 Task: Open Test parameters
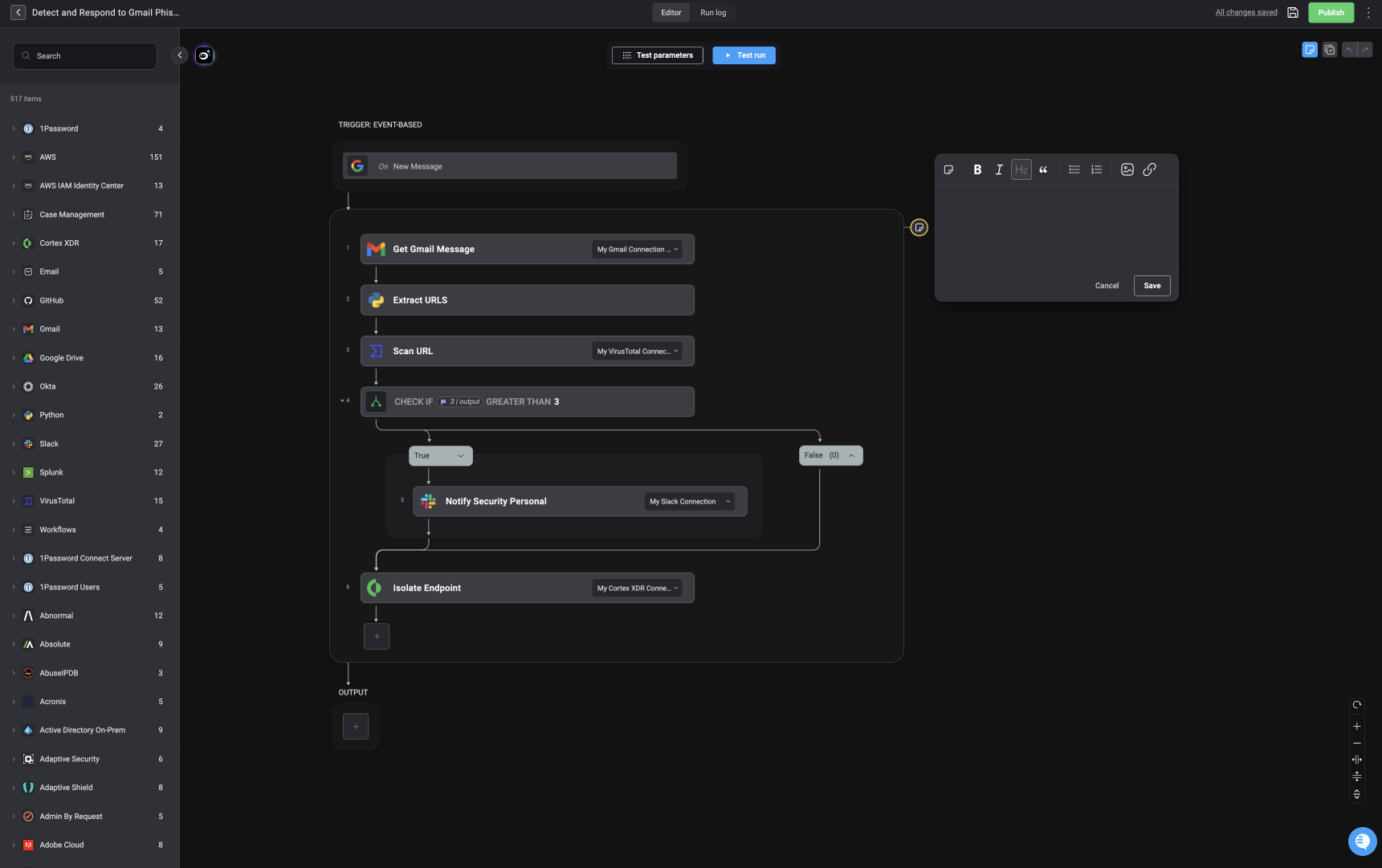point(658,55)
